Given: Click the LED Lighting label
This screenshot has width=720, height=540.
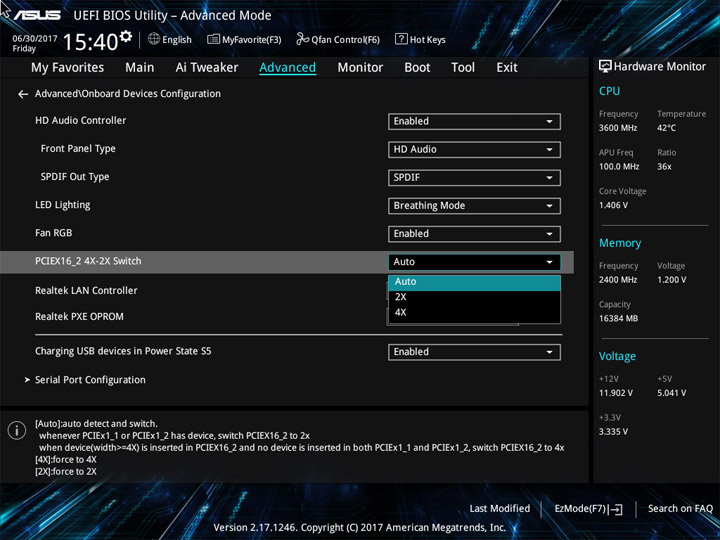Looking at the screenshot, I should click(62, 205).
